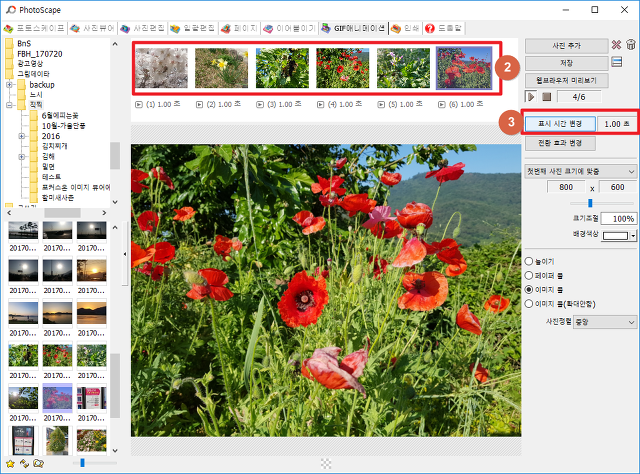The height and width of the screenshot is (474, 640).
Task: Select frame 4 red poppies thumbnail
Action: 342,68
